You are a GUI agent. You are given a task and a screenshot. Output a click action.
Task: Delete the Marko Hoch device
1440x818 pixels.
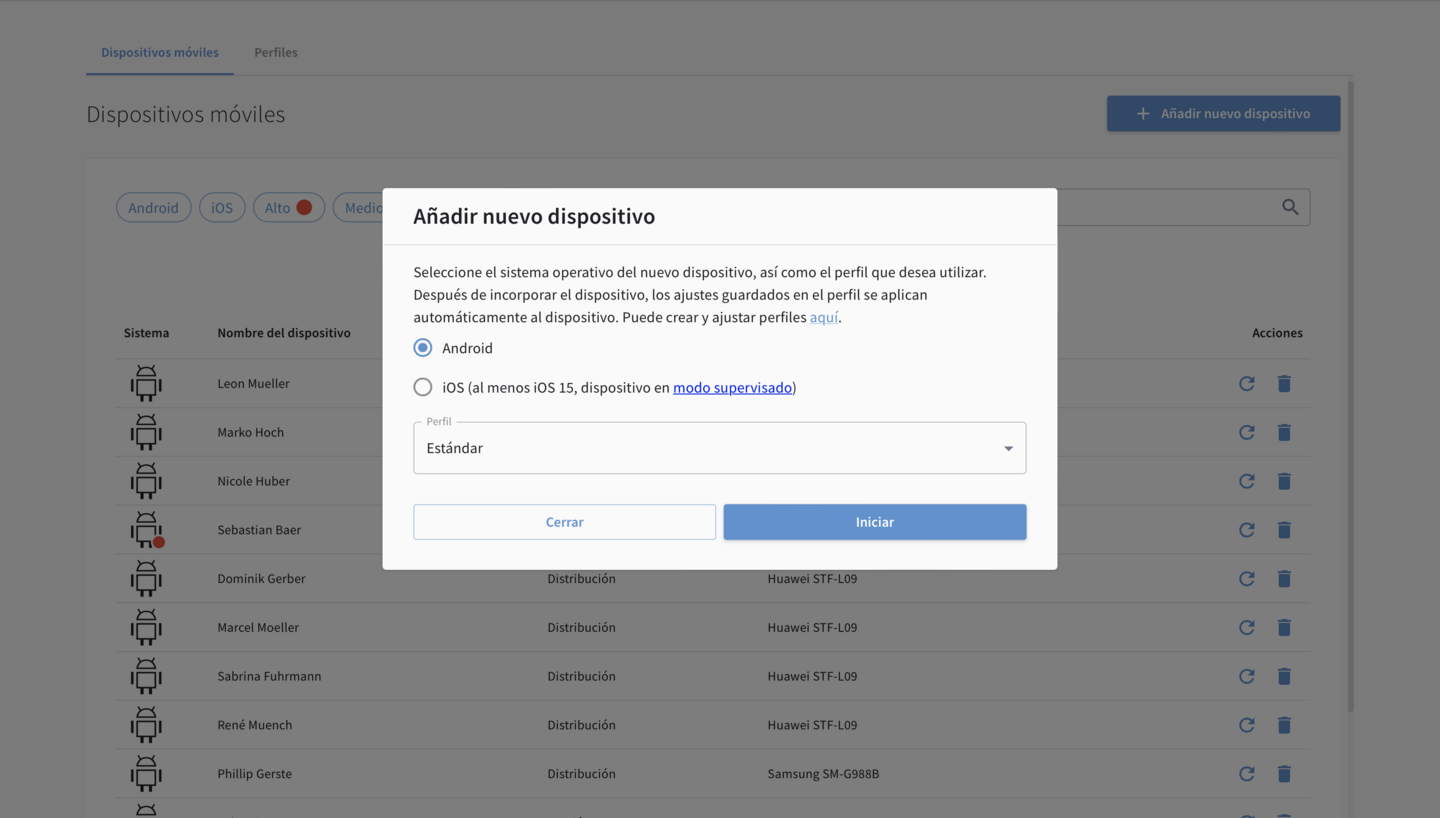tap(1284, 432)
